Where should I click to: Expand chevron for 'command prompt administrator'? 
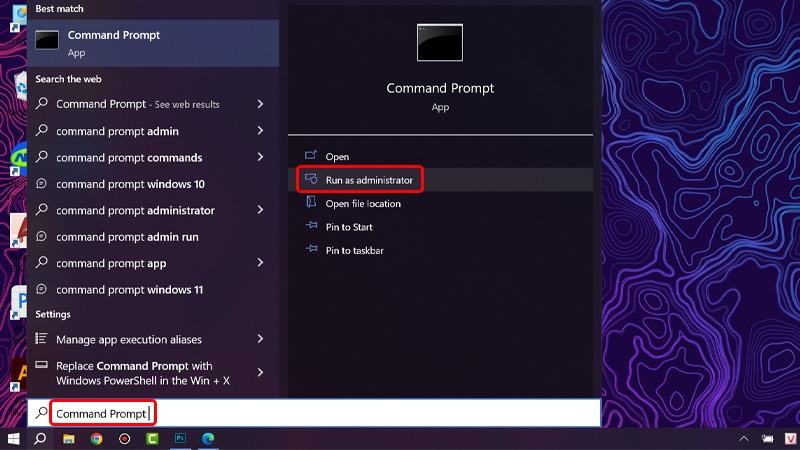[260, 210]
